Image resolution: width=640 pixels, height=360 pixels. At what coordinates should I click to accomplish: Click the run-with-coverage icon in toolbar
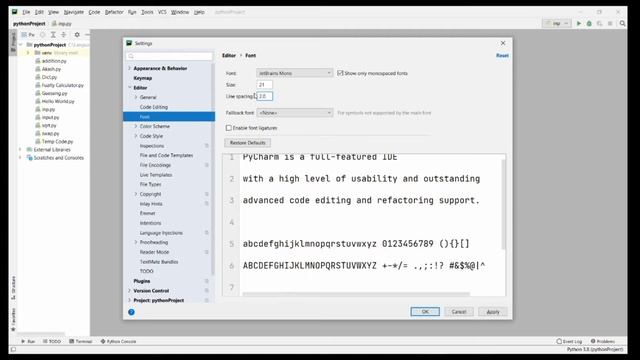pos(600,24)
